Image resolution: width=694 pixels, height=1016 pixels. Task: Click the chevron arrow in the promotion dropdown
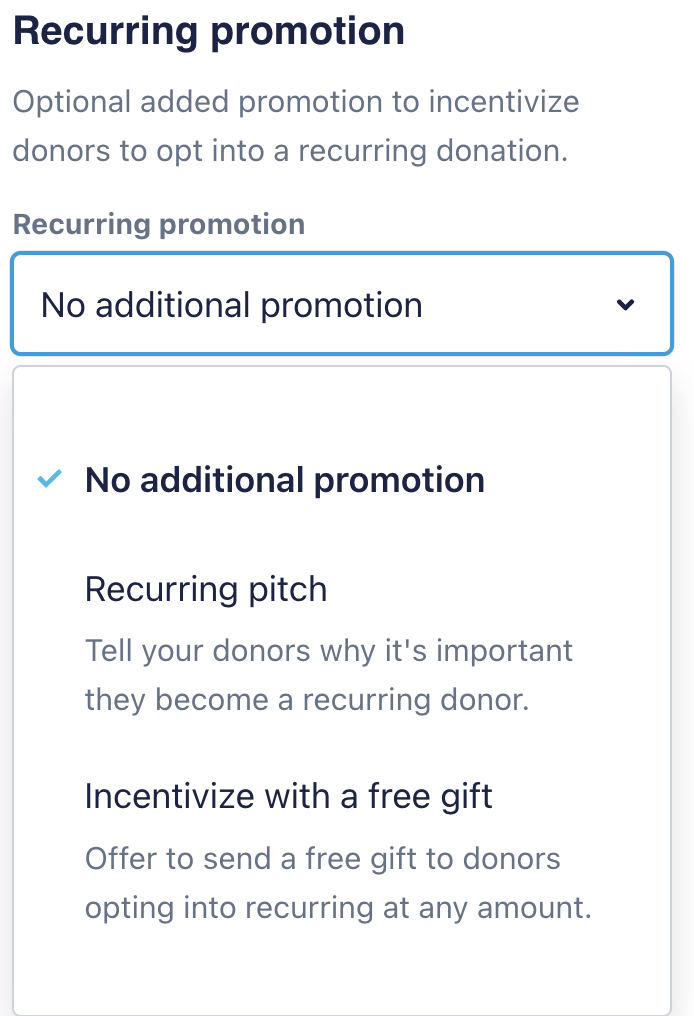pos(626,305)
